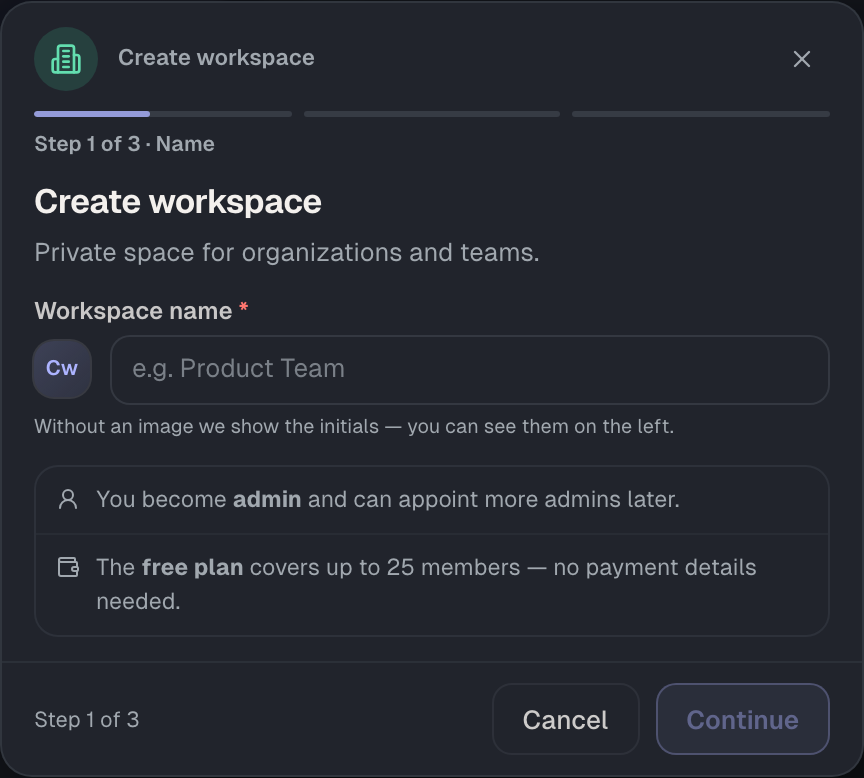Cancel workspace creation
The height and width of the screenshot is (778, 864).
click(x=566, y=719)
